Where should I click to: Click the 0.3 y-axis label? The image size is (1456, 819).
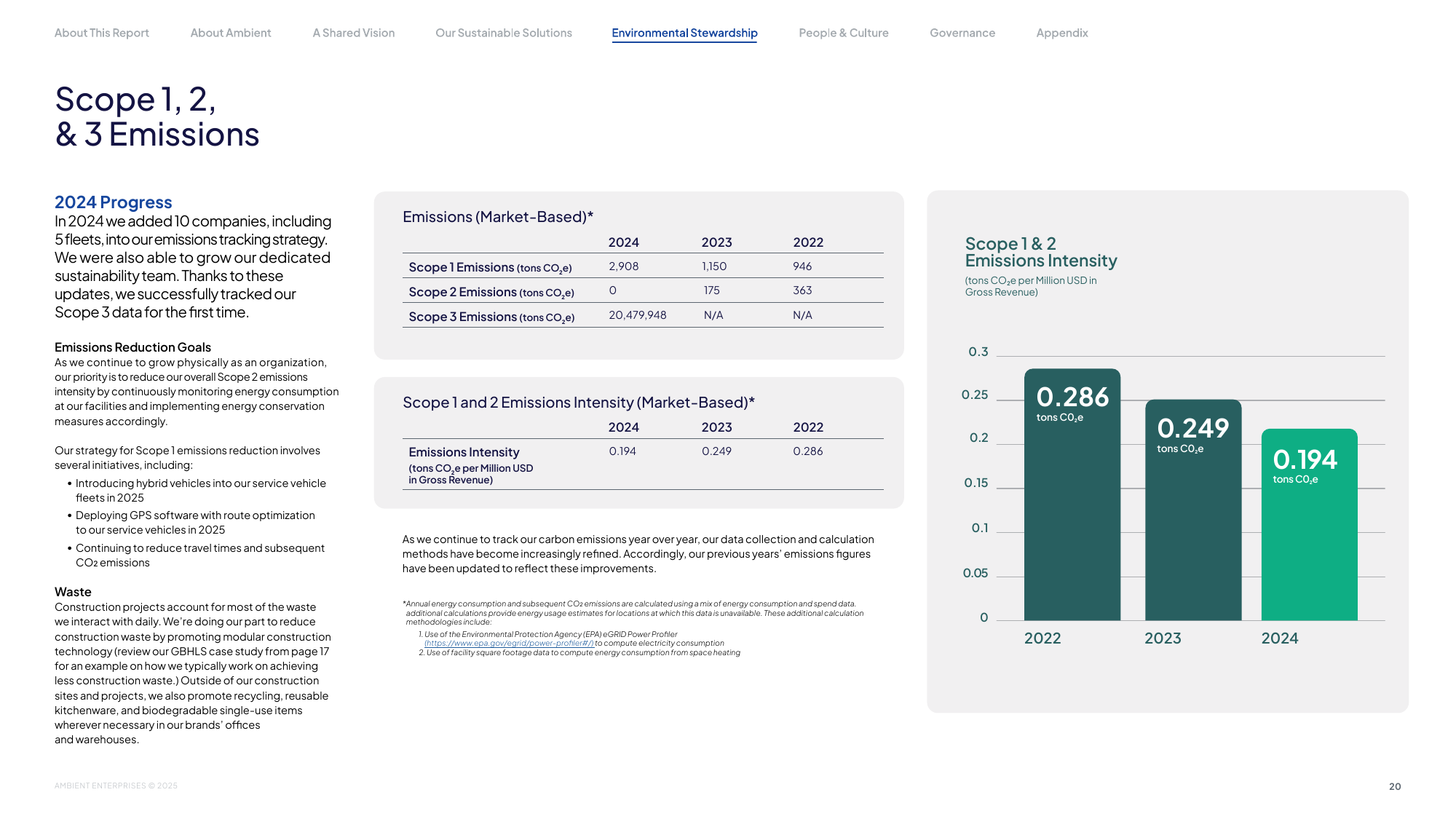[978, 352]
